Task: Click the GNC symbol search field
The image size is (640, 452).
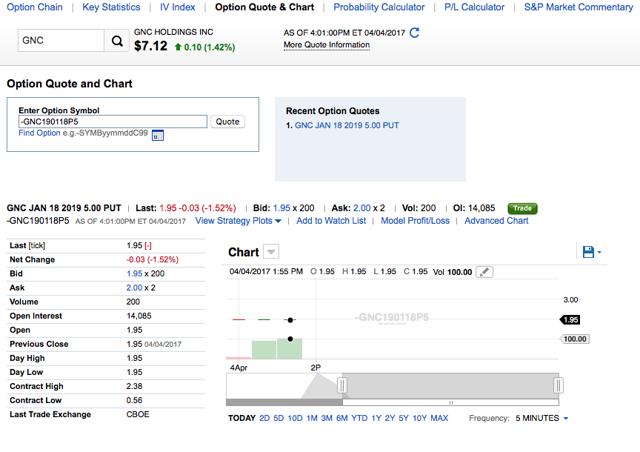Action: tap(61, 40)
